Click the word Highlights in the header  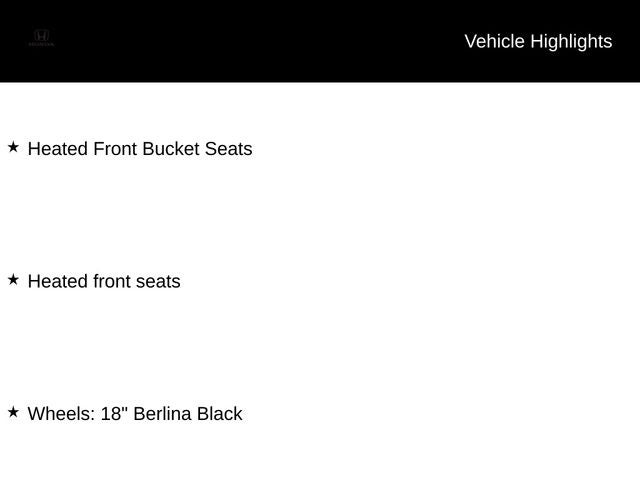point(571,42)
